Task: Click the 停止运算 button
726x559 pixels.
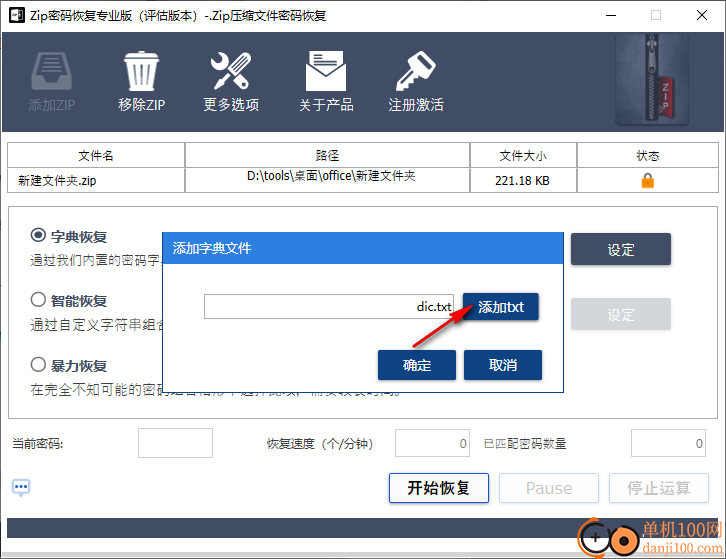Action: pos(659,488)
